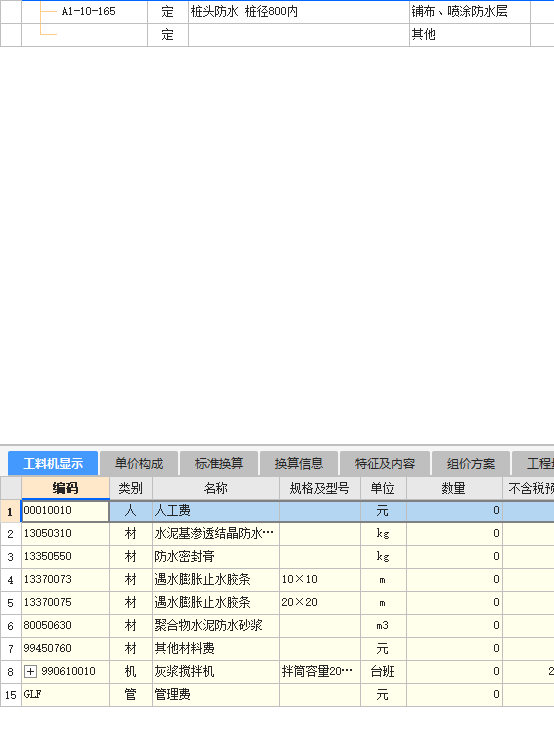The height and width of the screenshot is (736, 554).
Task: Select the 人工费 name cell
Action: tap(216, 511)
